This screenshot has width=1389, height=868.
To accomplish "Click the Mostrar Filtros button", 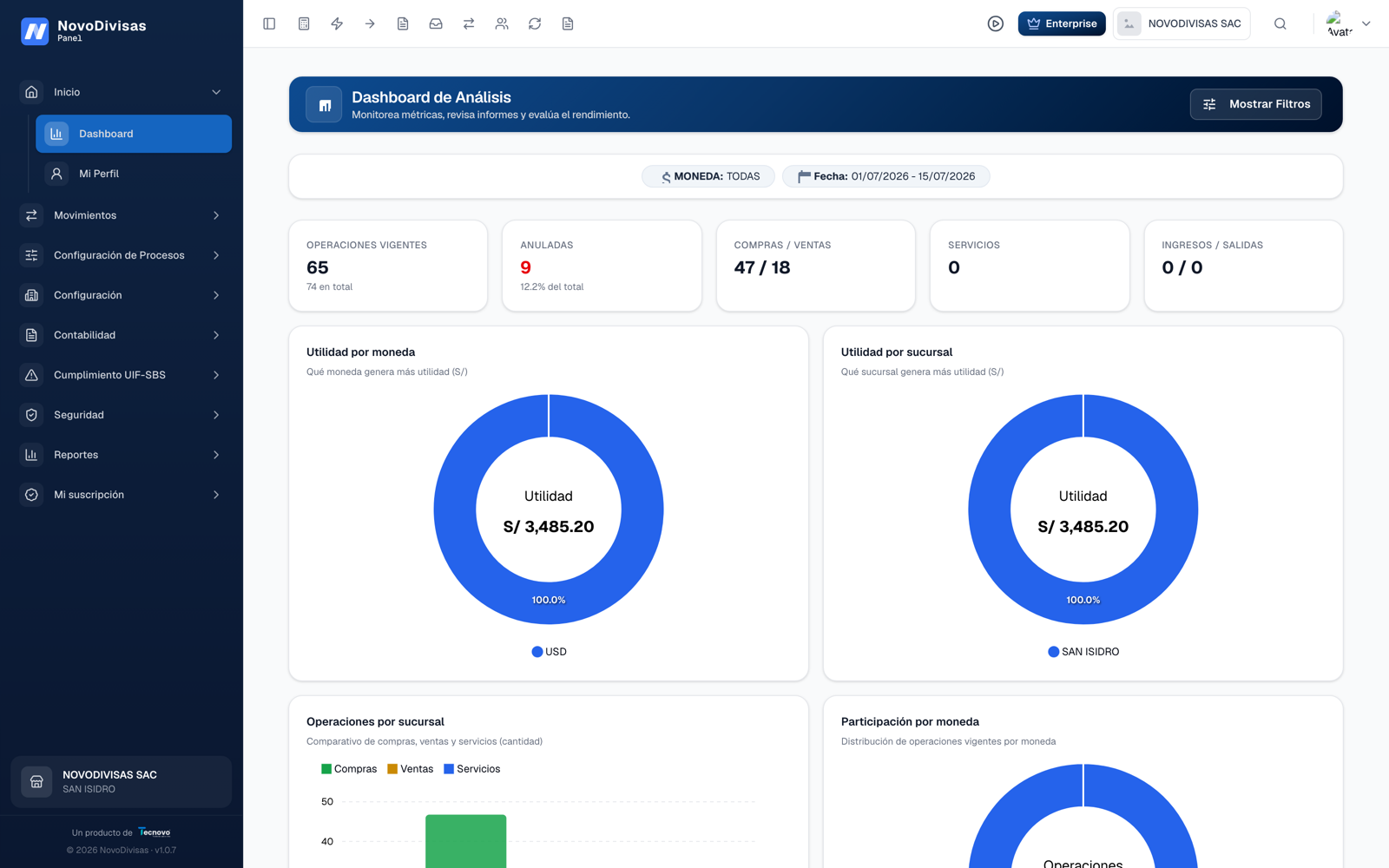I will click(1255, 104).
